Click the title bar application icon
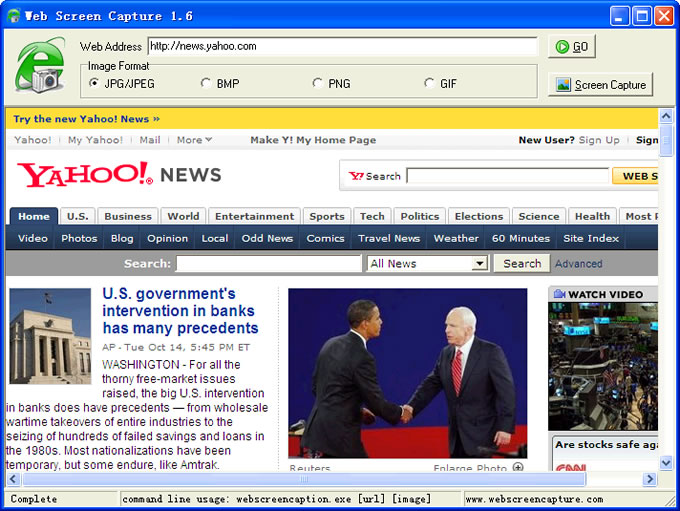Viewport: 680px width, 511px height. 12,16
